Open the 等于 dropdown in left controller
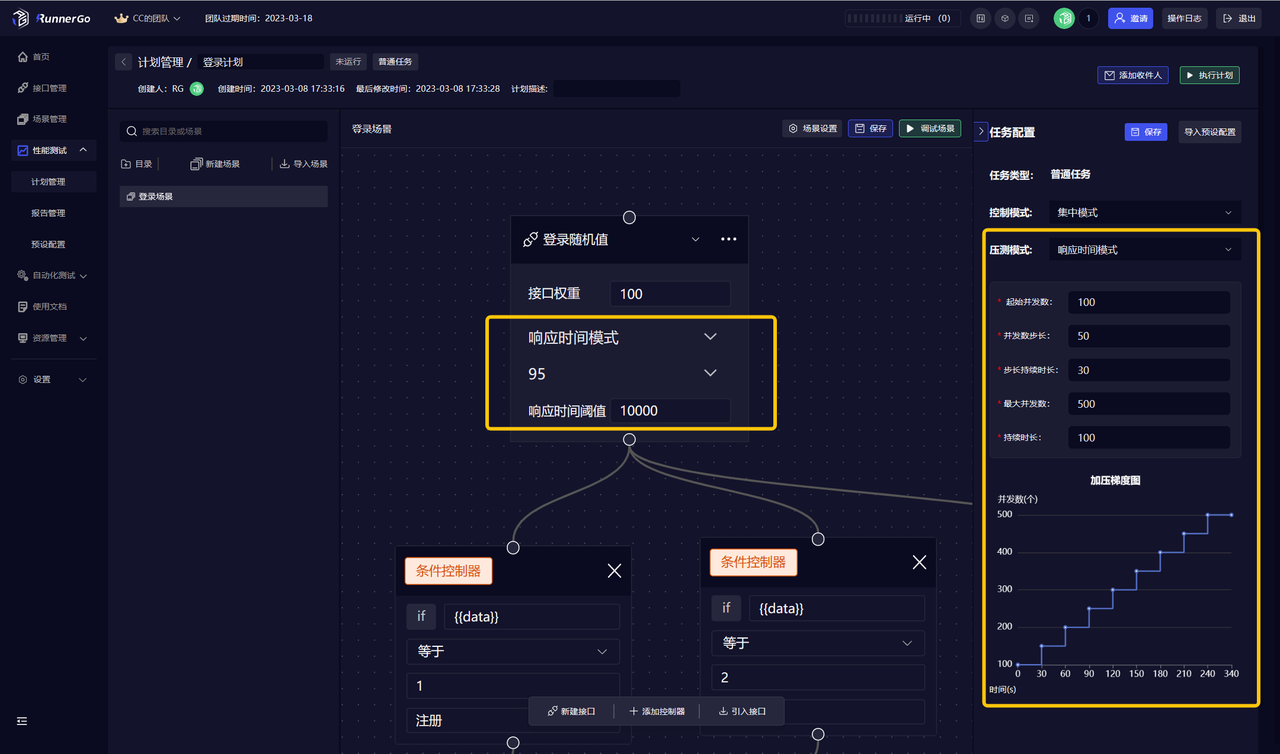 513,651
